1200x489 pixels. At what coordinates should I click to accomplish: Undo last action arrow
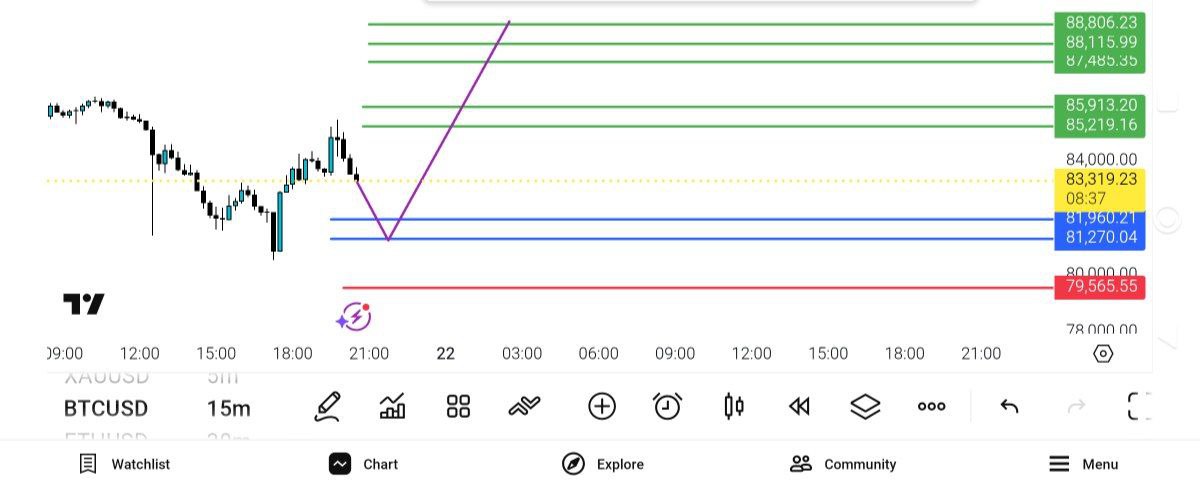1009,406
